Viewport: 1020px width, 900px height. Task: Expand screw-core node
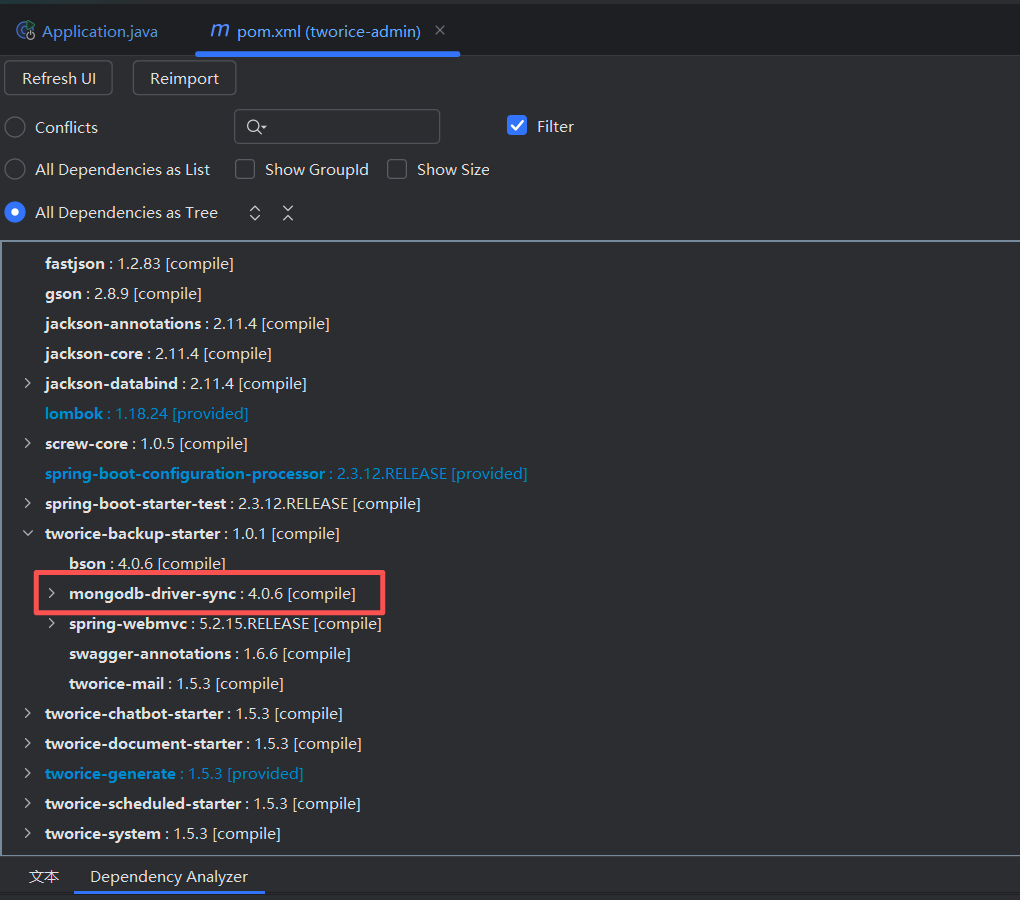click(x=27, y=443)
